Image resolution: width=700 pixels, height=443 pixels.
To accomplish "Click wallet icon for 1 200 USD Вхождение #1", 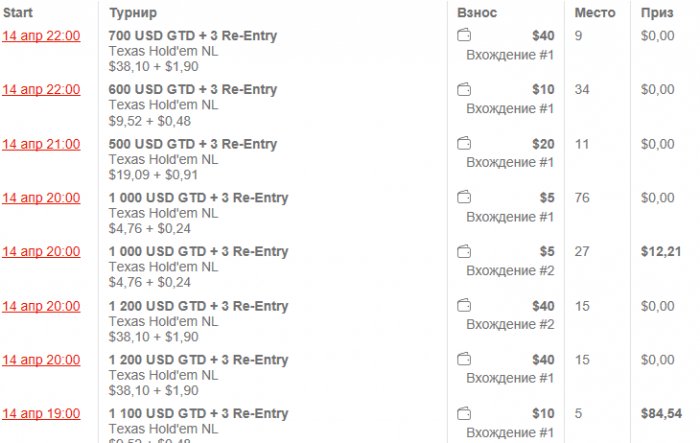I will [x=464, y=360].
